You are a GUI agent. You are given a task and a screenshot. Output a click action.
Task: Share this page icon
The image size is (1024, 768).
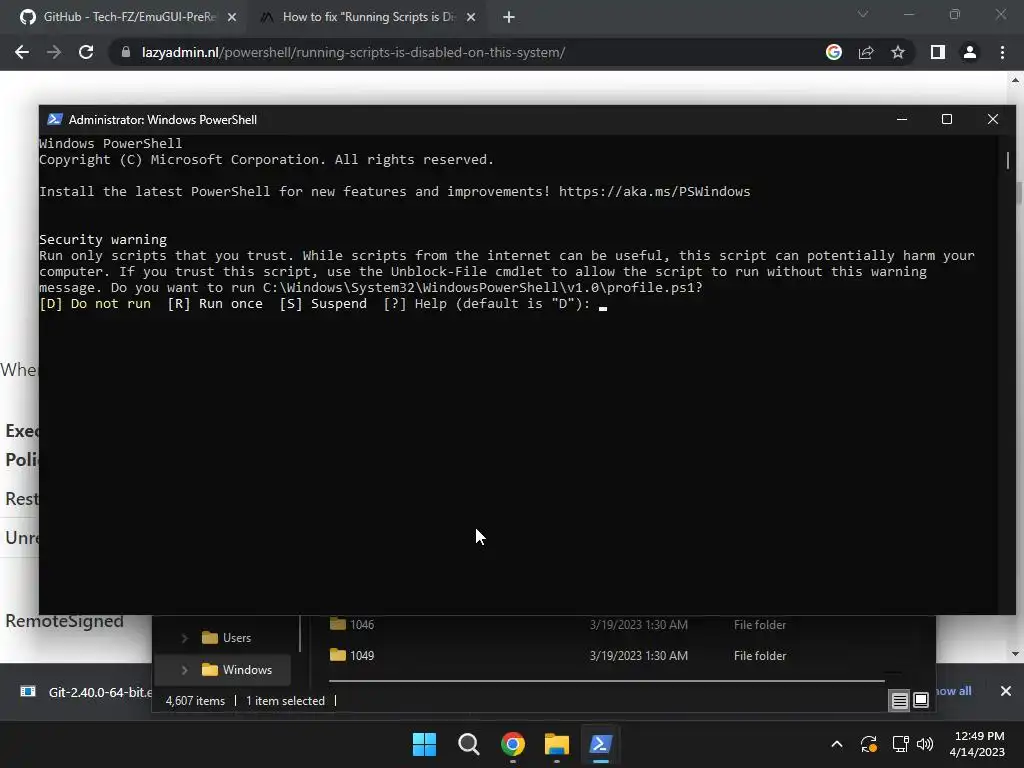[x=866, y=52]
